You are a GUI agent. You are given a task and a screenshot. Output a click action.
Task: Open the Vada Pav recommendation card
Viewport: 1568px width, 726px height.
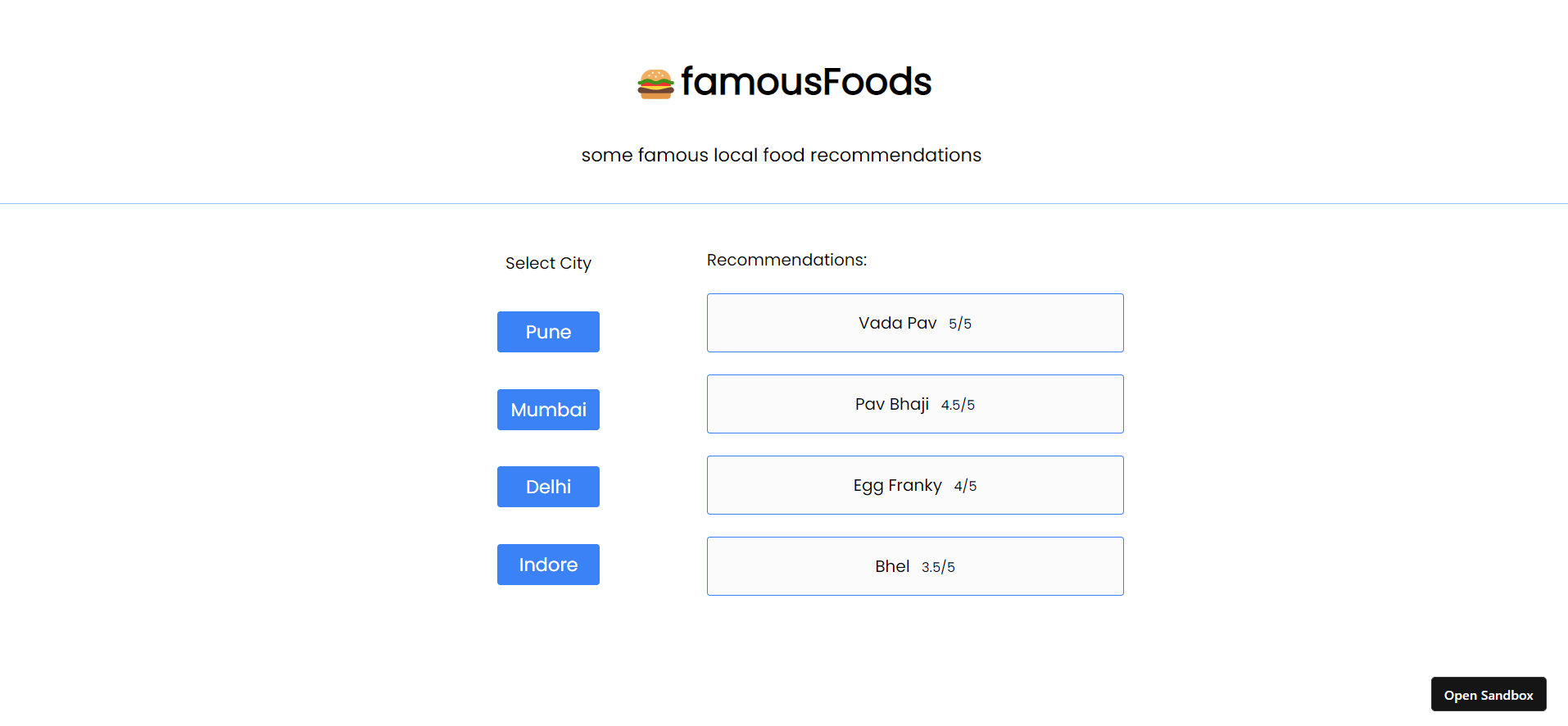pos(914,322)
